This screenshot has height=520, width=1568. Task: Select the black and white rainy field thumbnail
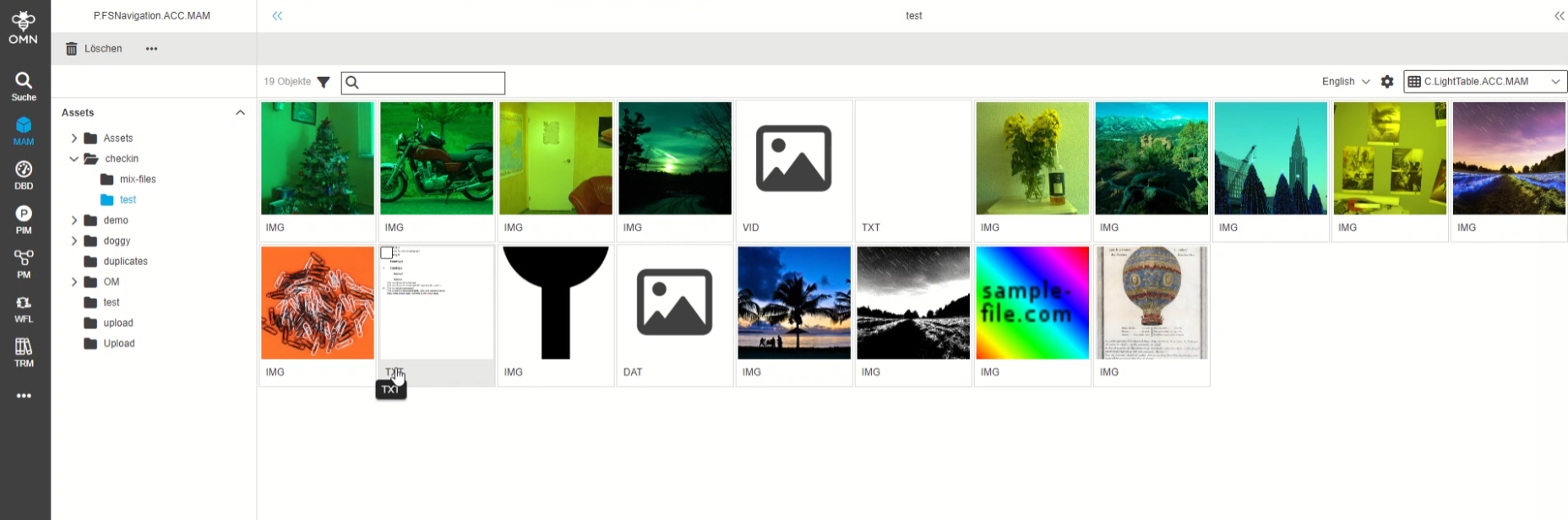coord(913,303)
